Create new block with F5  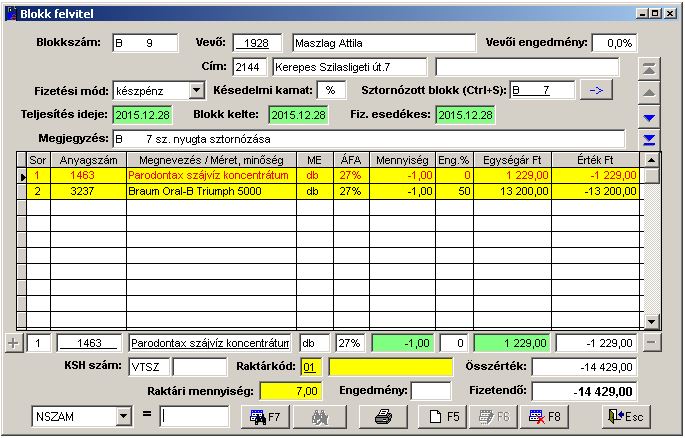(x=444, y=417)
